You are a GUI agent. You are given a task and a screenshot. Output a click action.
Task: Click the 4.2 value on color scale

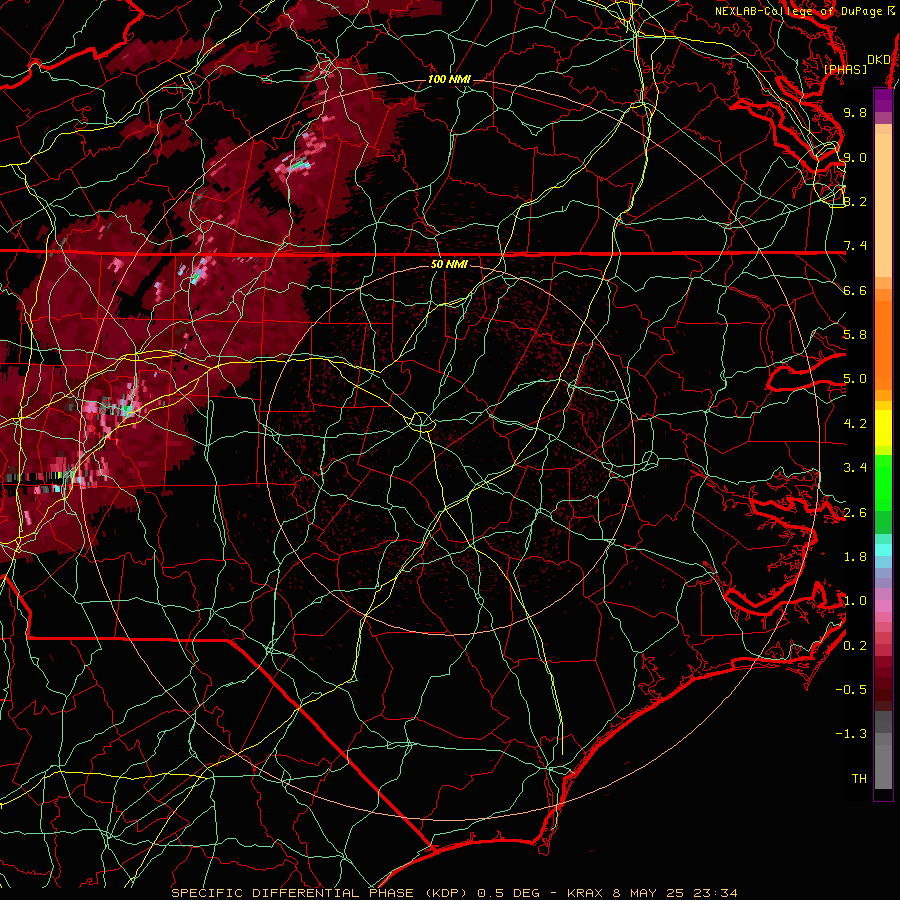pos(855,424)
